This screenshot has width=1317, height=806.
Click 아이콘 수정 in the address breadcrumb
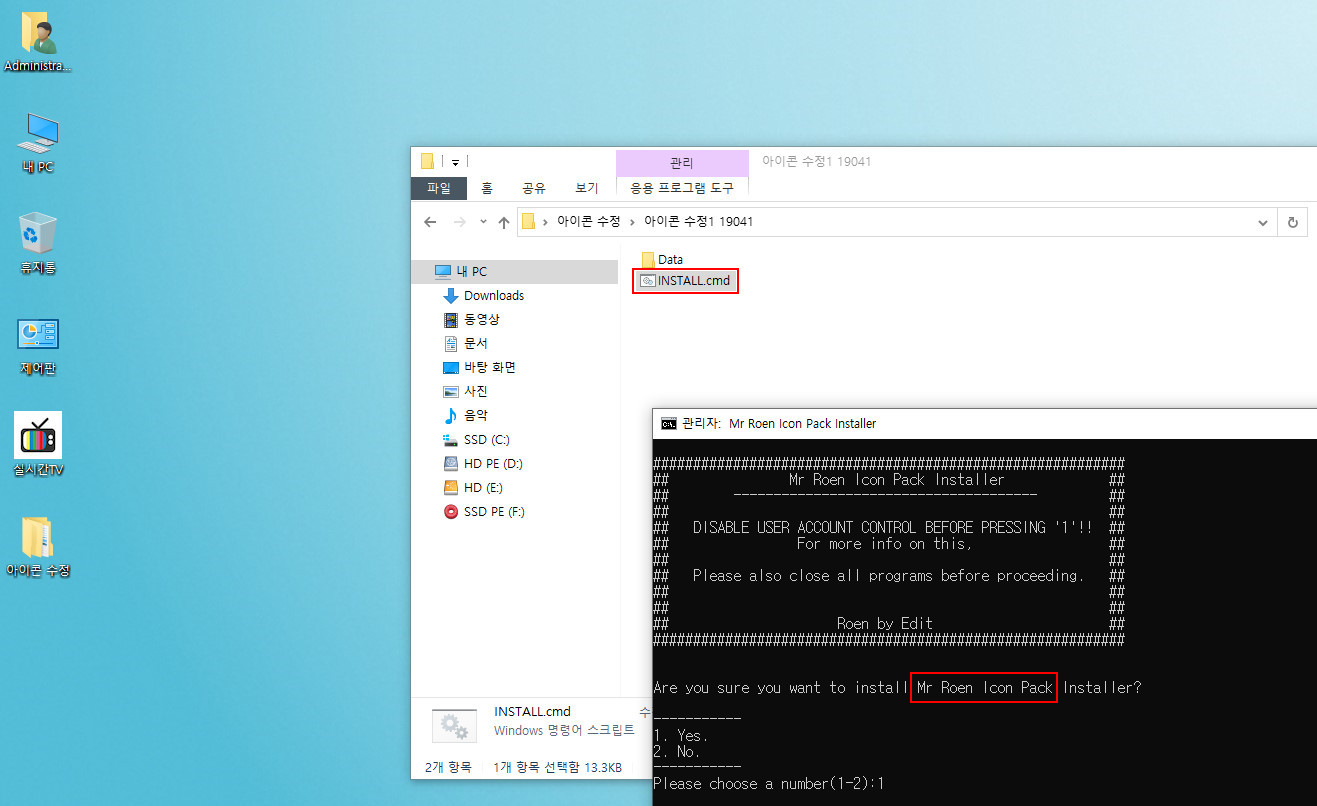pyautogui.click(x=588, y=222)
